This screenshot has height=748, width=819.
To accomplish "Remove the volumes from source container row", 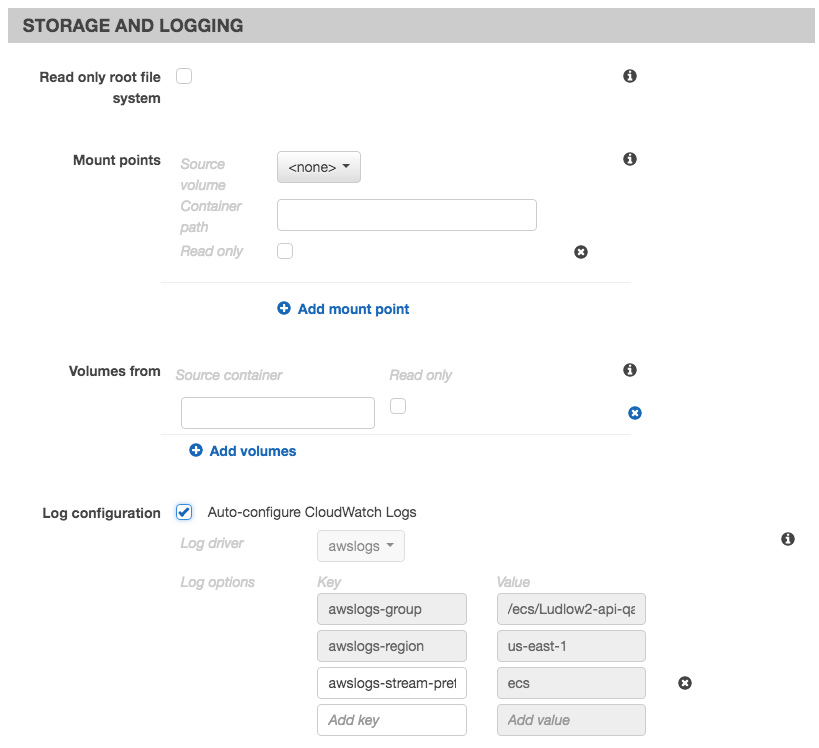I will tap(635, 413).
